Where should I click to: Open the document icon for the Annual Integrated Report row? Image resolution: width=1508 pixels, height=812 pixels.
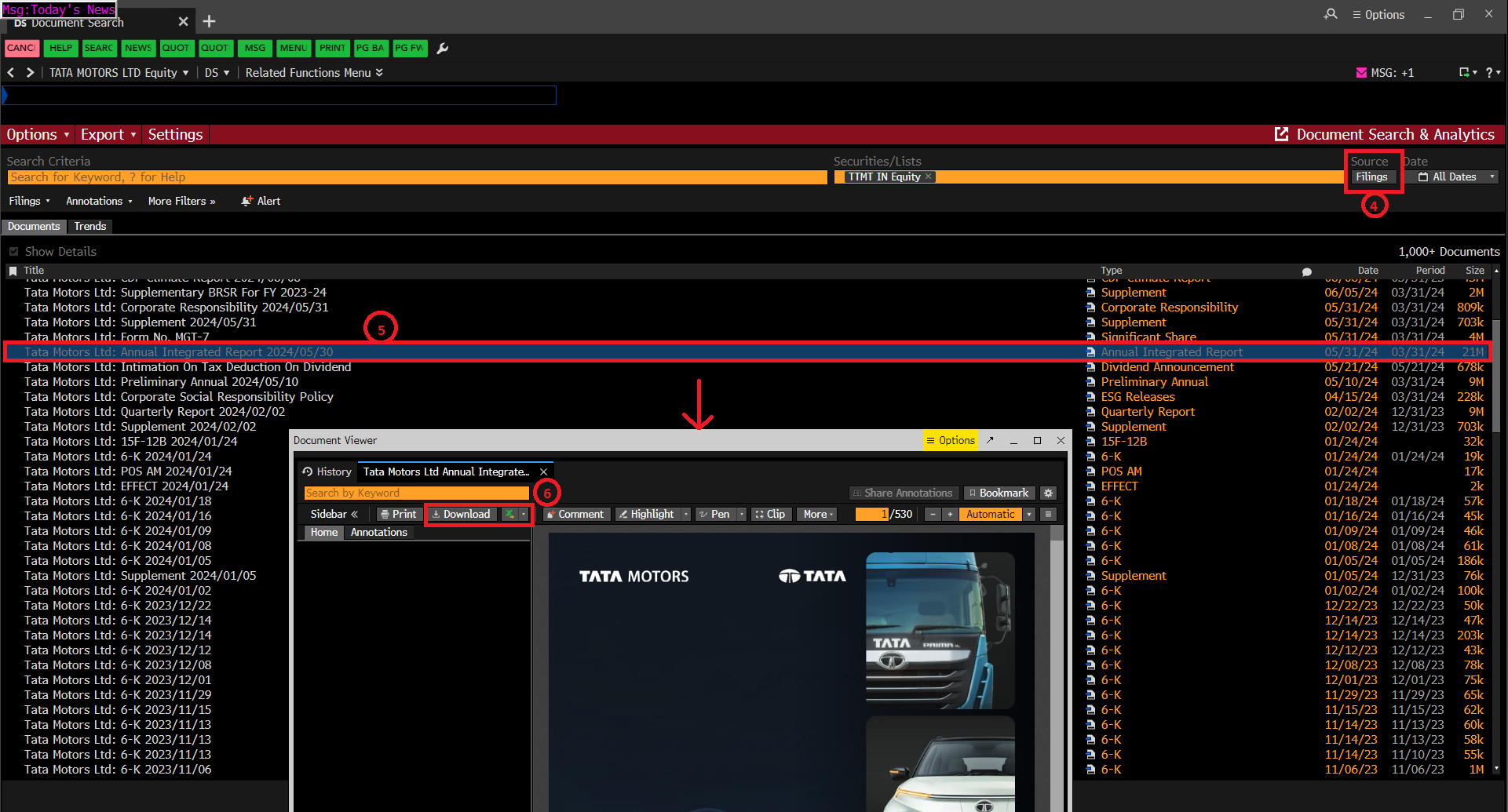(x=1091, y=352)
